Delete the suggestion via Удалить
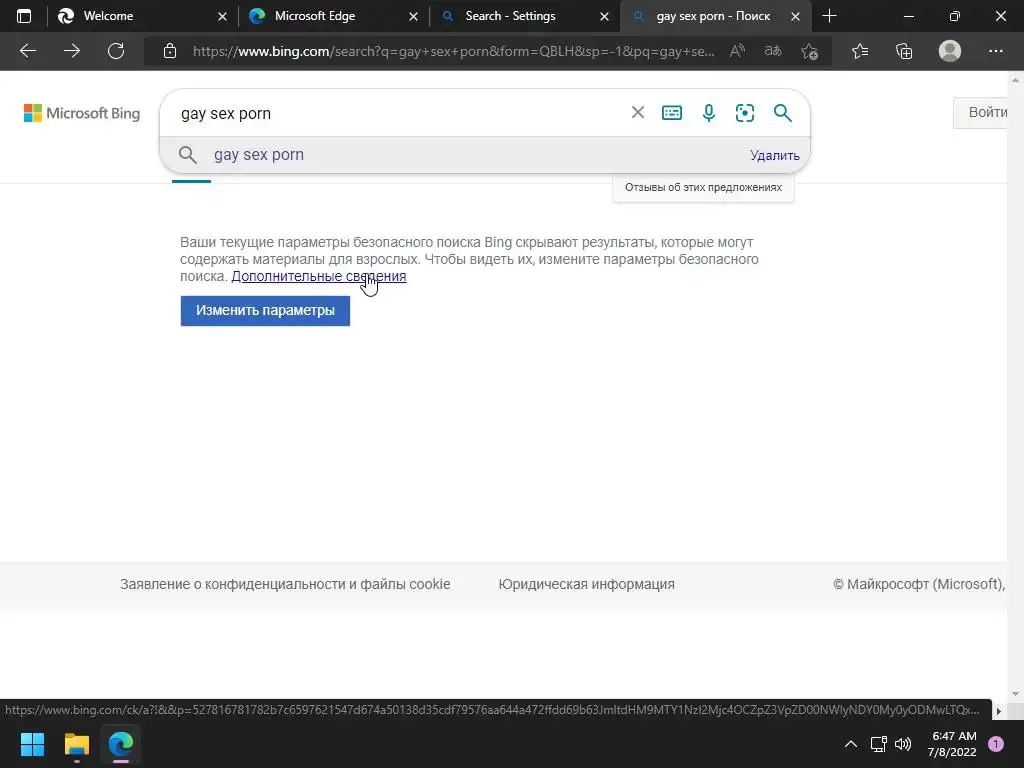 pos(775,155)
